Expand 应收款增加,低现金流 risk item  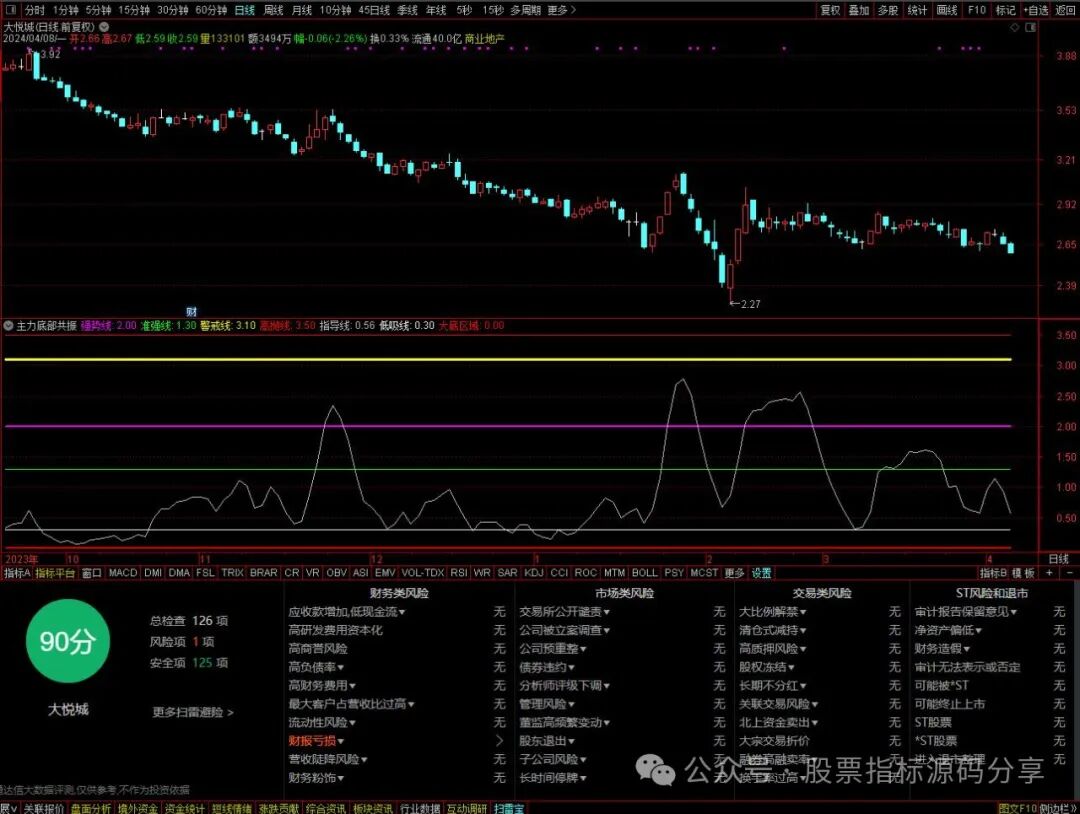click(347, 612)
